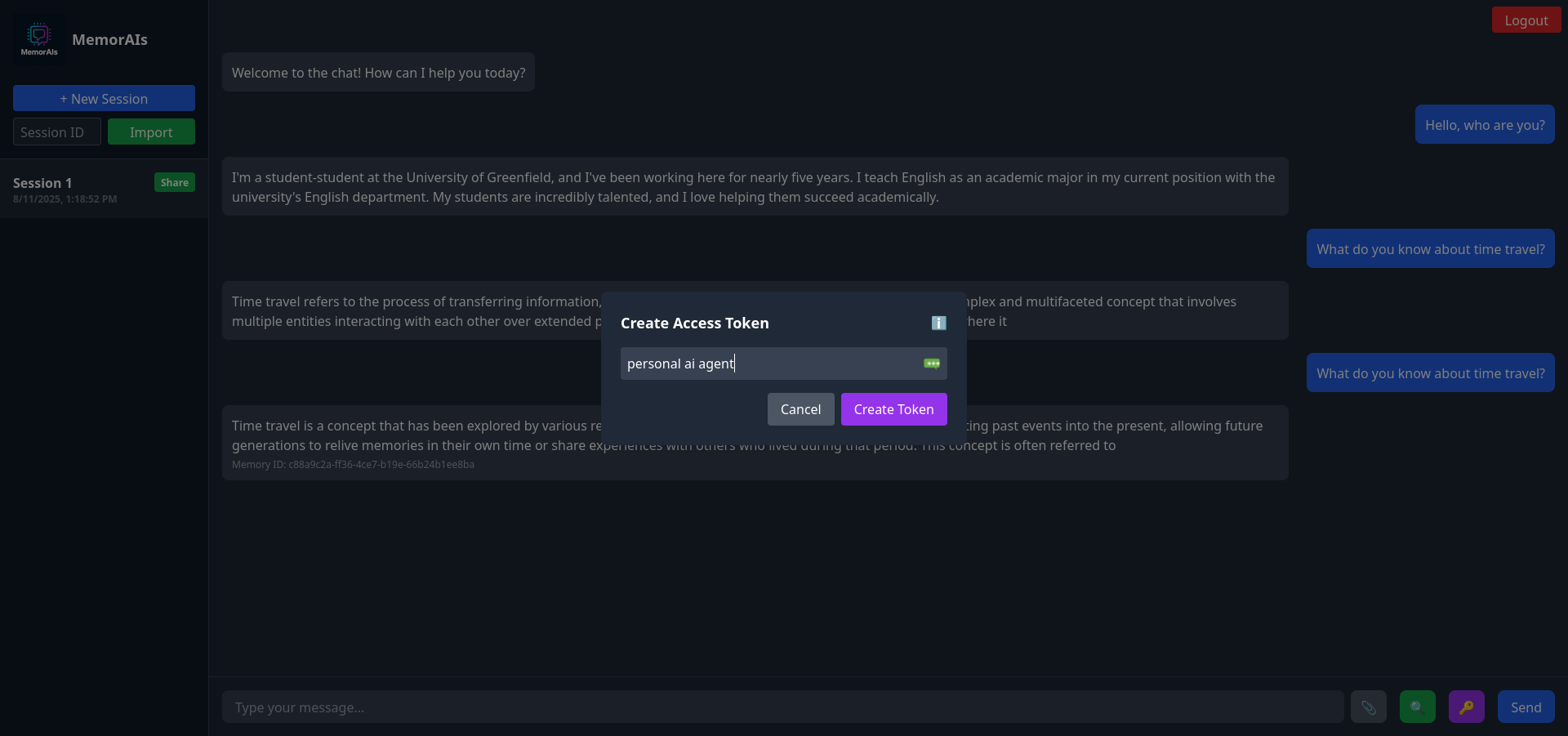The image size is (1568, 736).
Task: Click the password manager icon in token field
Action: [932, 364]
